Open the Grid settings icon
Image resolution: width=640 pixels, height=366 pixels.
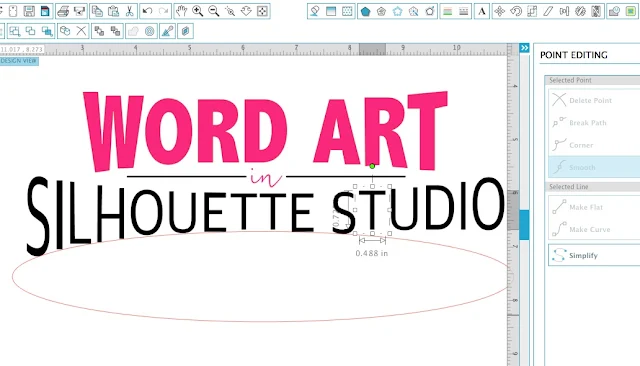(347, 11)
